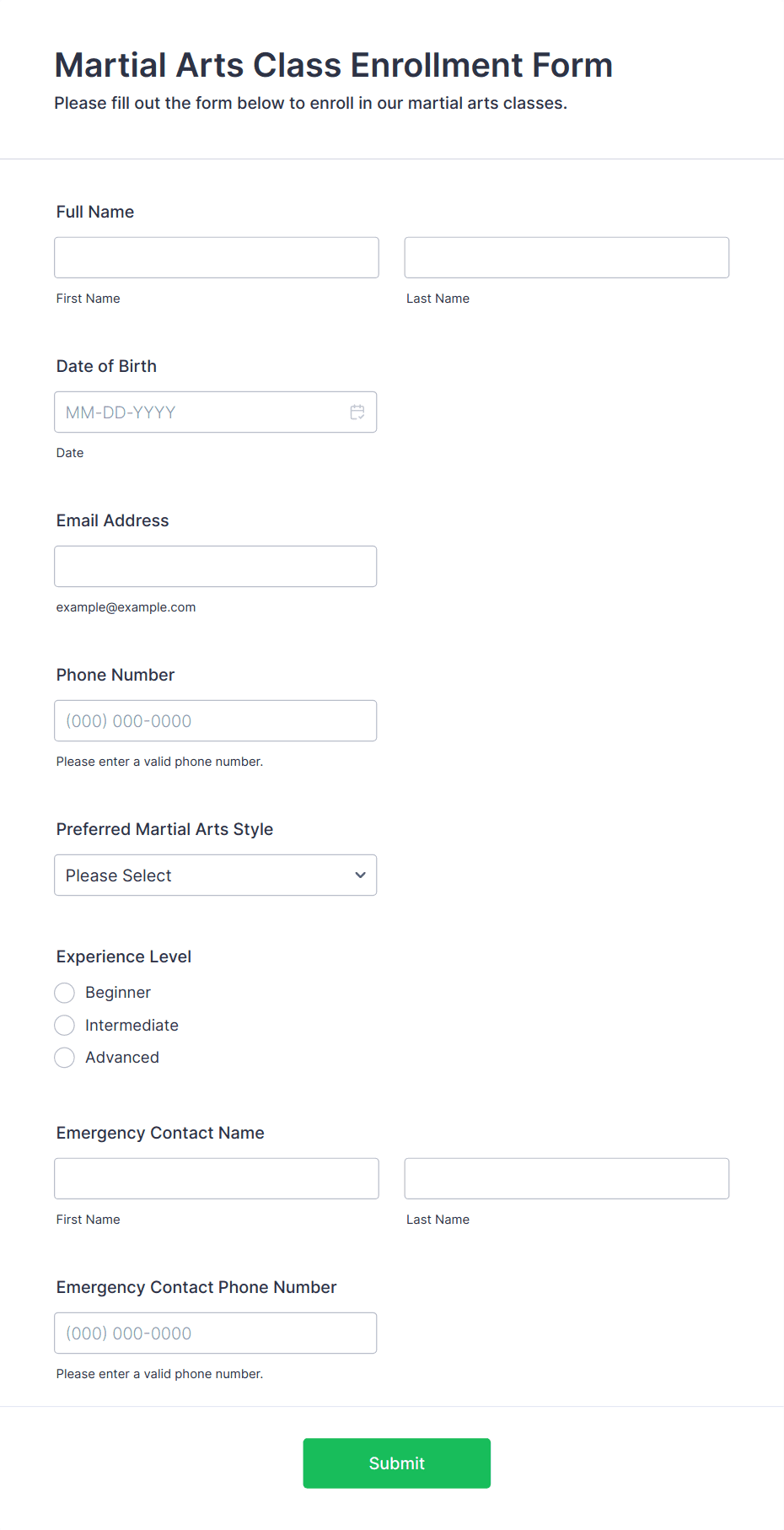Focus the Full Name first name field

(217, 257)
